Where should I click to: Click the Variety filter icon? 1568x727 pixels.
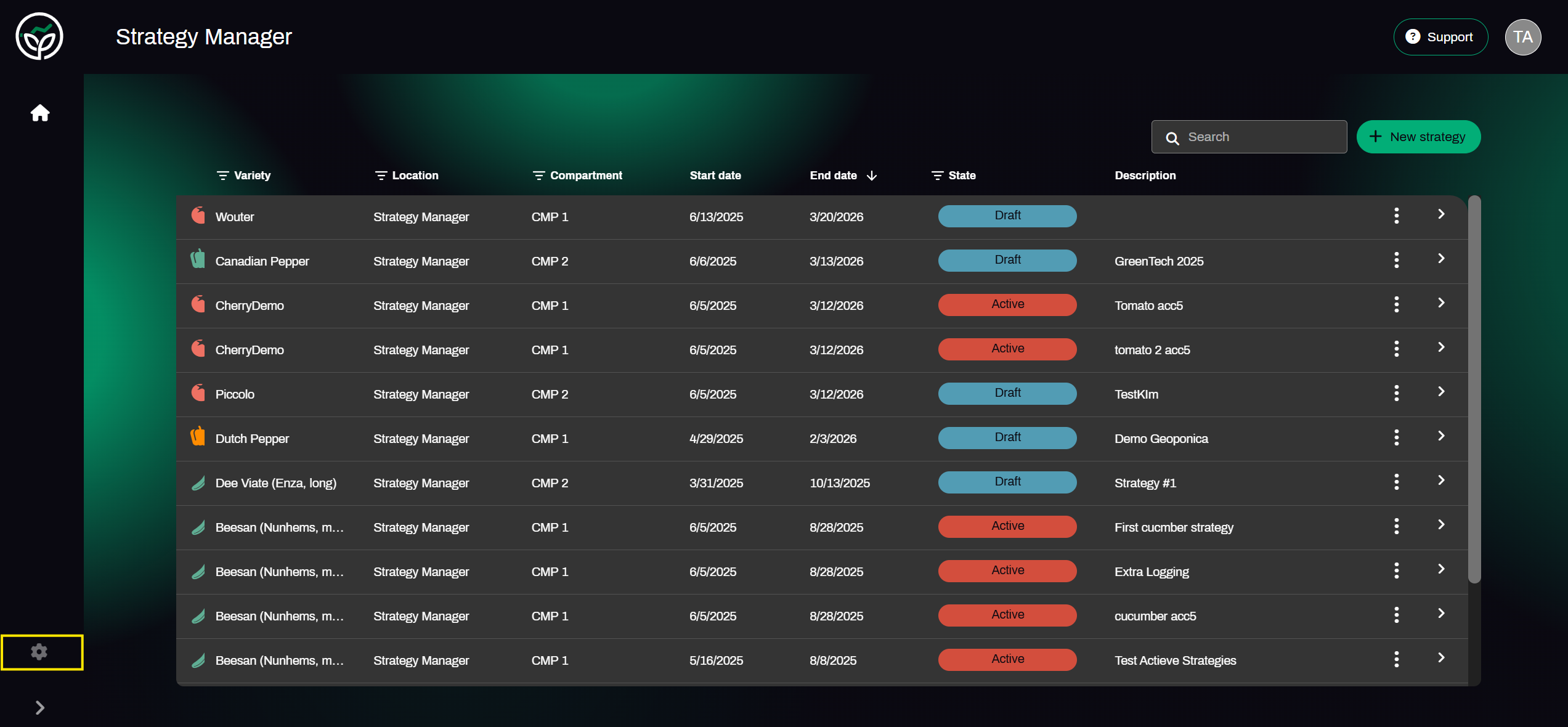(x=222, y=176)
